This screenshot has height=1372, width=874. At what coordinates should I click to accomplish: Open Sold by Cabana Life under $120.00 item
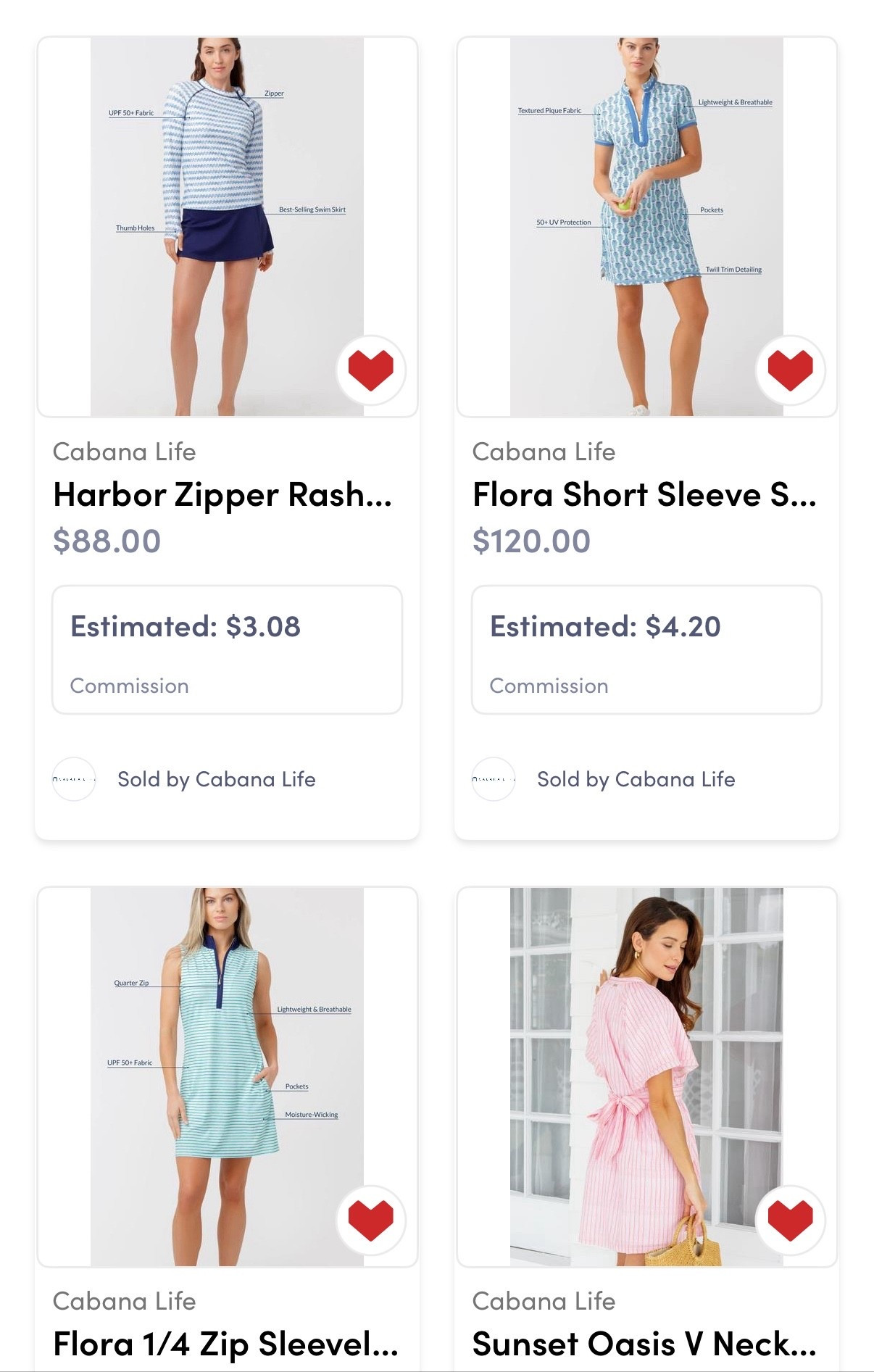[x=636, y=779]
